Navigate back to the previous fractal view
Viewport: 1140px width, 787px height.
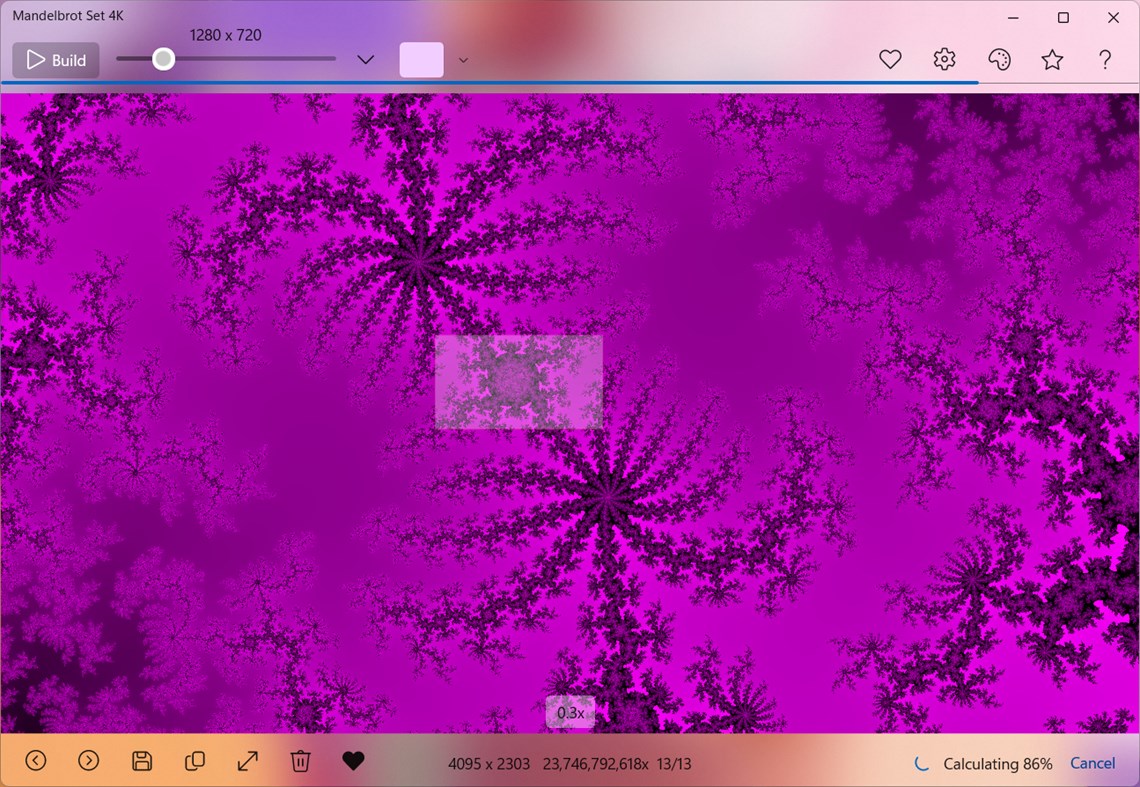click(x=35, y=761)
